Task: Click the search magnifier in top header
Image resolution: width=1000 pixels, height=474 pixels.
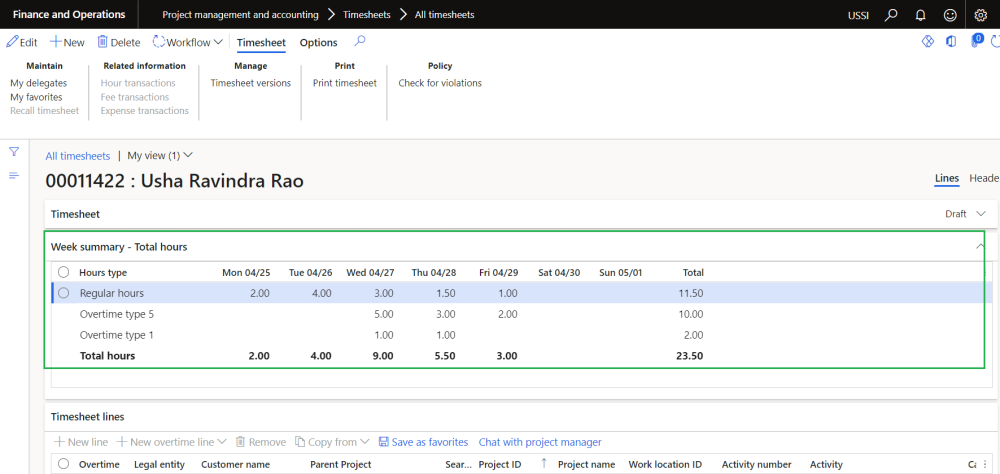Action: coord(892,15)
